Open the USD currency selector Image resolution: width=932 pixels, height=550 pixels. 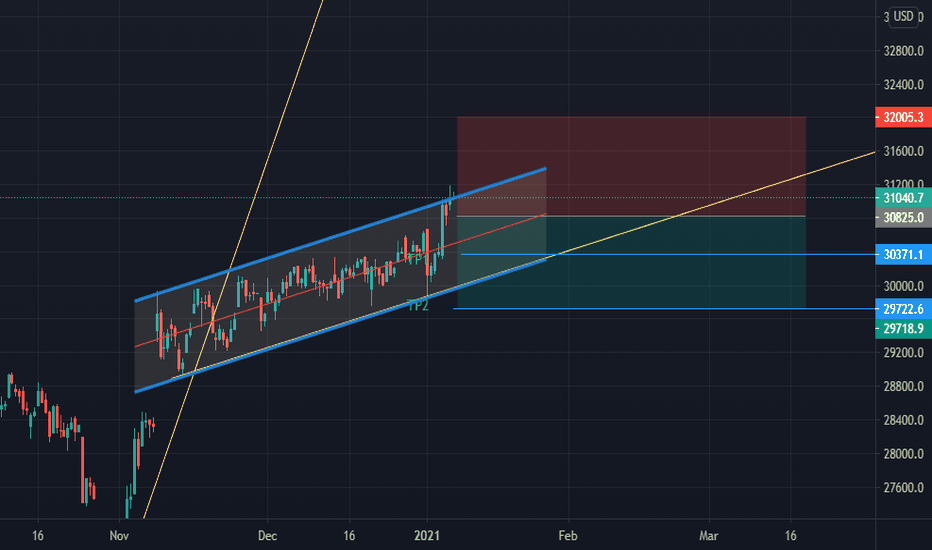tap(903, 16)
